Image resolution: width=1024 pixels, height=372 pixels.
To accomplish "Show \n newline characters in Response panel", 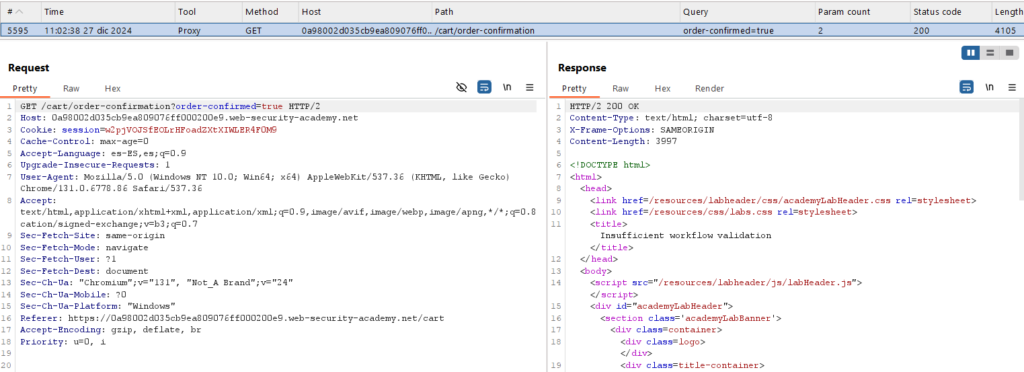I will tap(989, 87).
